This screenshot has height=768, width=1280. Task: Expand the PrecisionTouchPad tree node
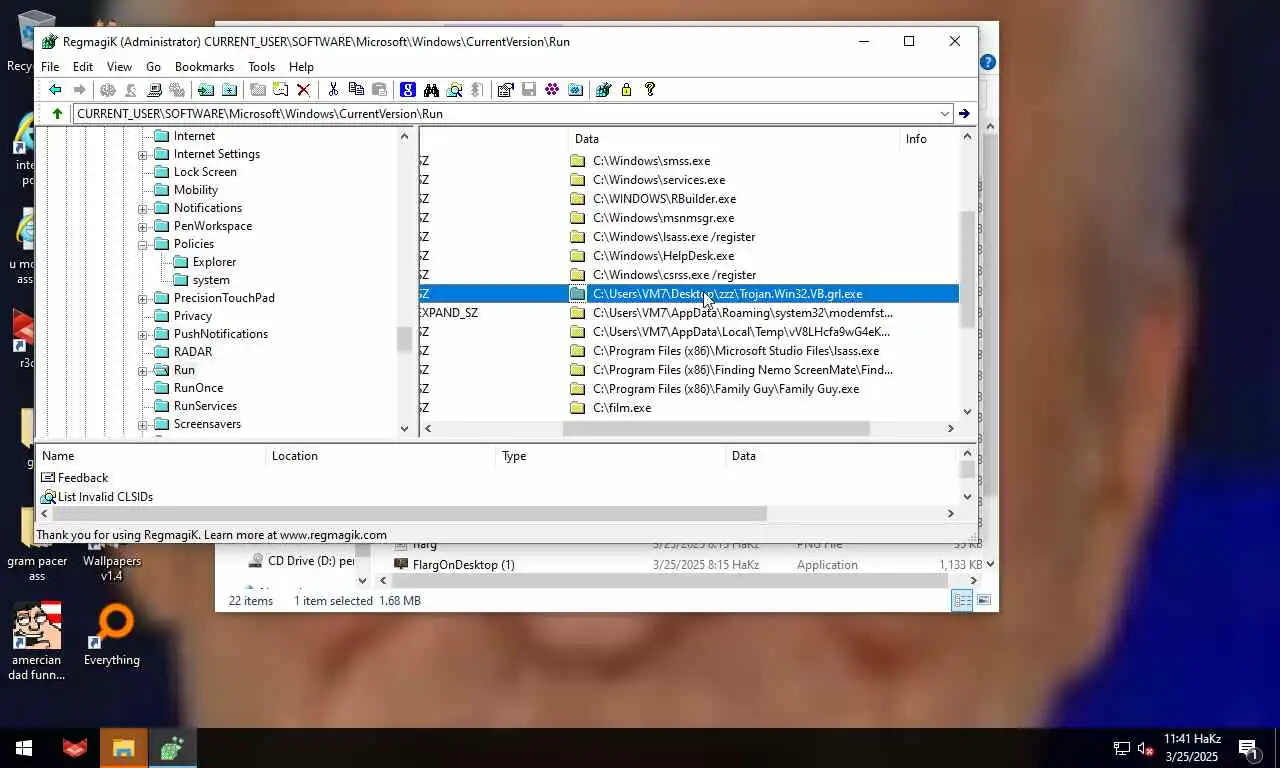[142, 298]
